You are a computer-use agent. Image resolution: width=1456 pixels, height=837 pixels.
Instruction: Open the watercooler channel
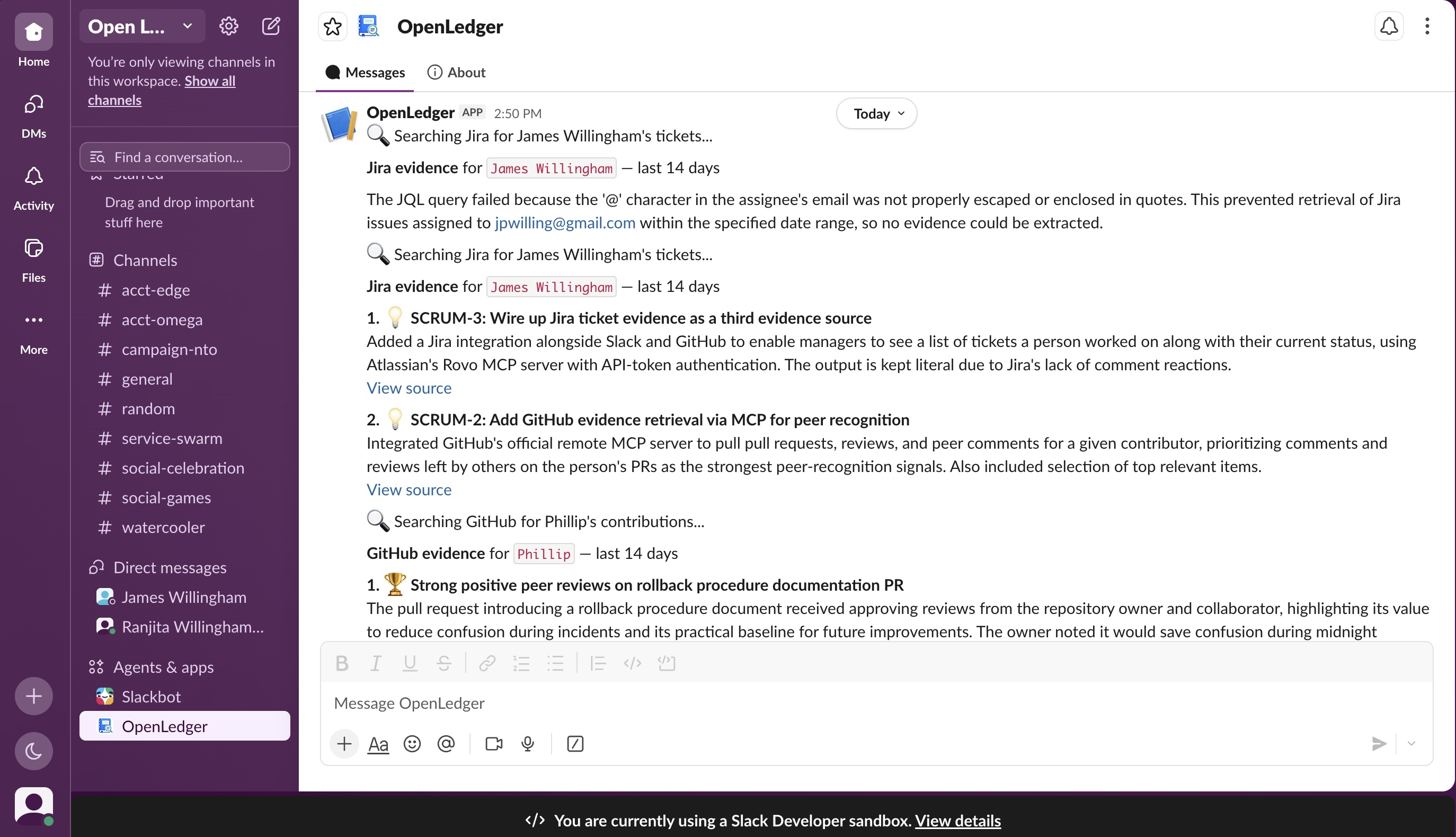point(184,527)
